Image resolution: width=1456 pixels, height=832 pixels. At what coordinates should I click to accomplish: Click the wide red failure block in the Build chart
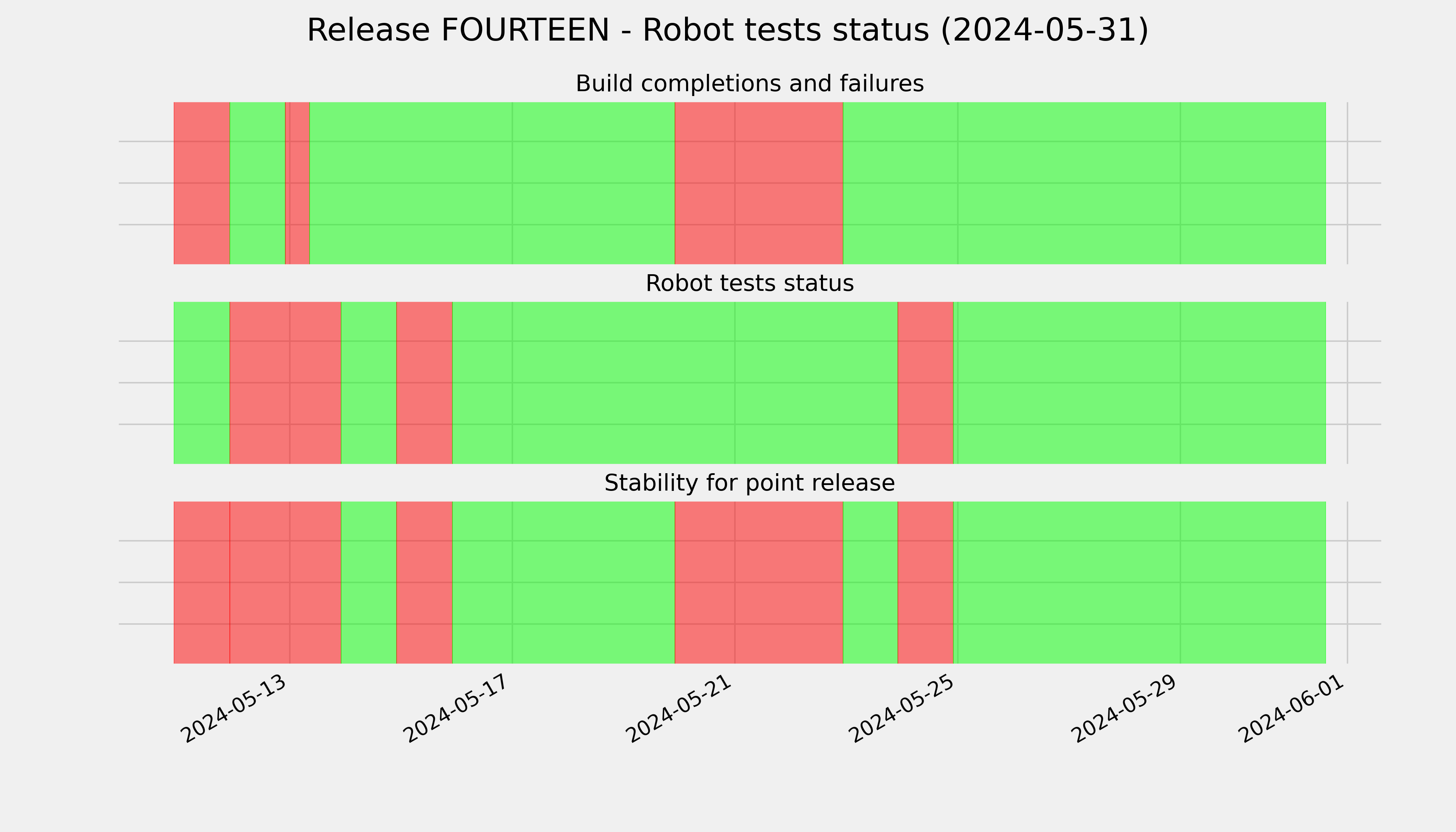pyautogui.click(x=759, y=183)
